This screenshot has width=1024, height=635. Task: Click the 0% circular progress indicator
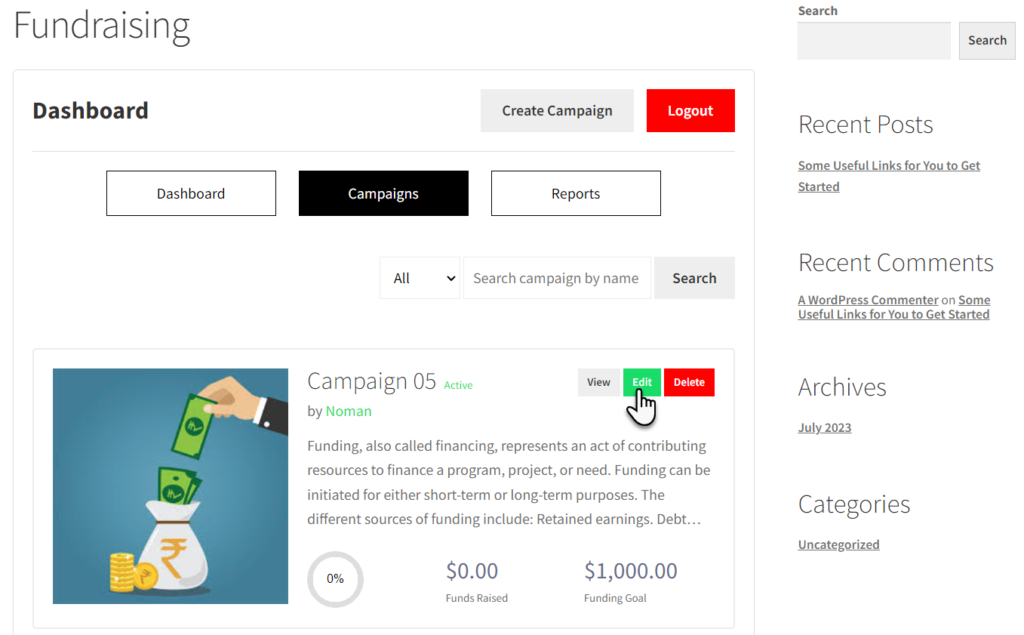335,579
